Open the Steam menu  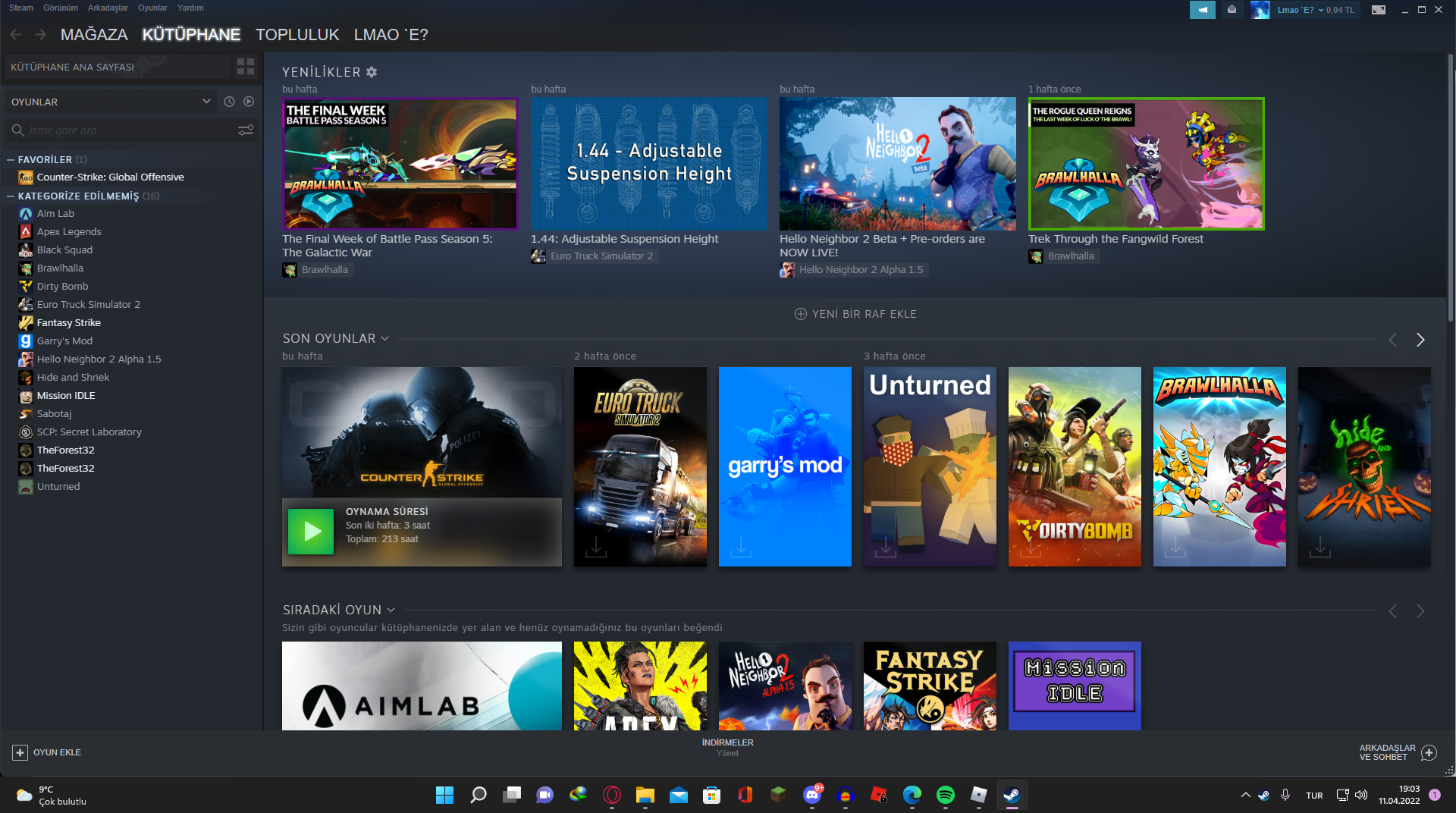(21, 8)
